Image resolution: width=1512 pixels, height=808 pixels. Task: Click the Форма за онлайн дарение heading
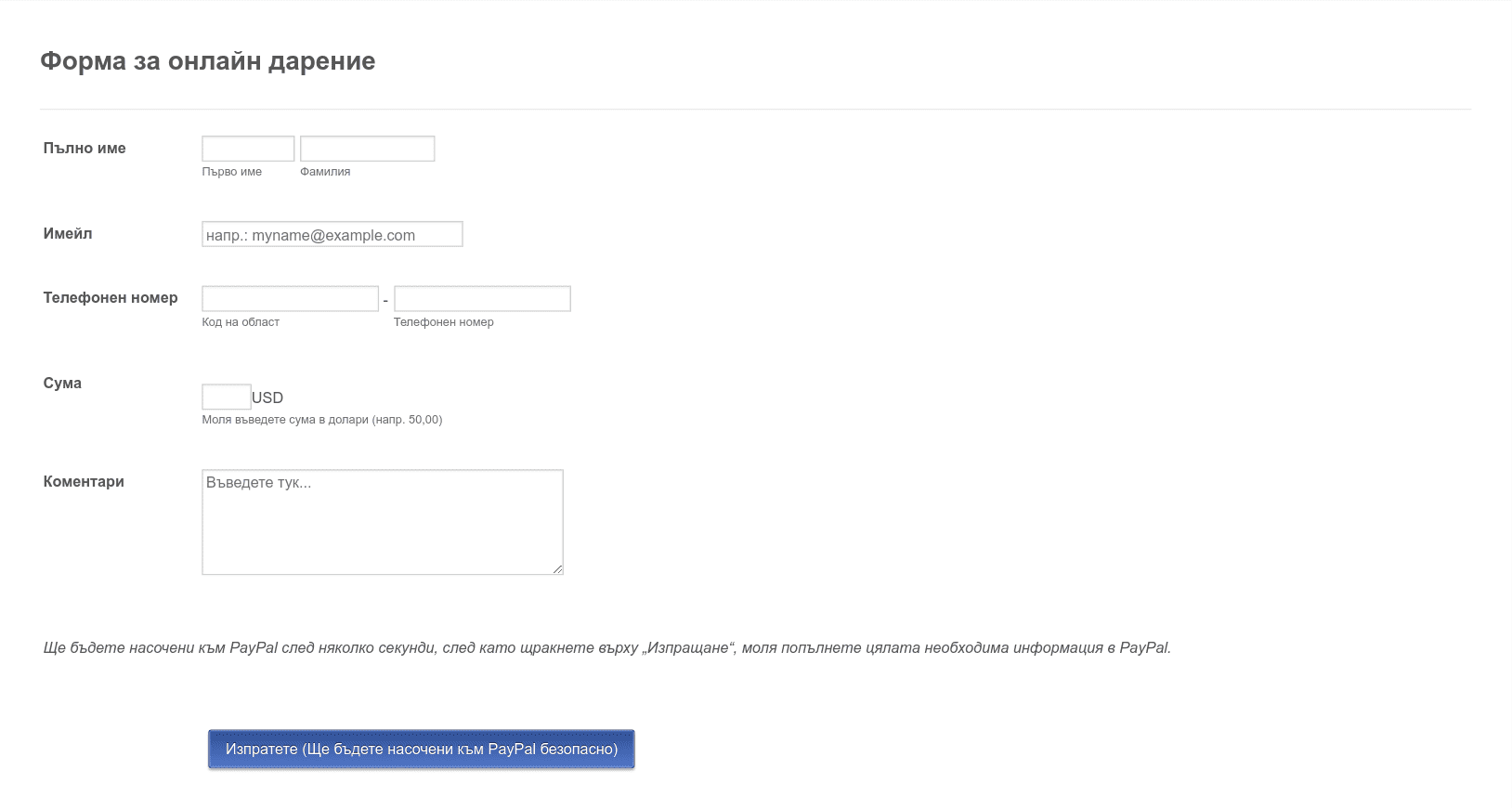tap(208, 61)
